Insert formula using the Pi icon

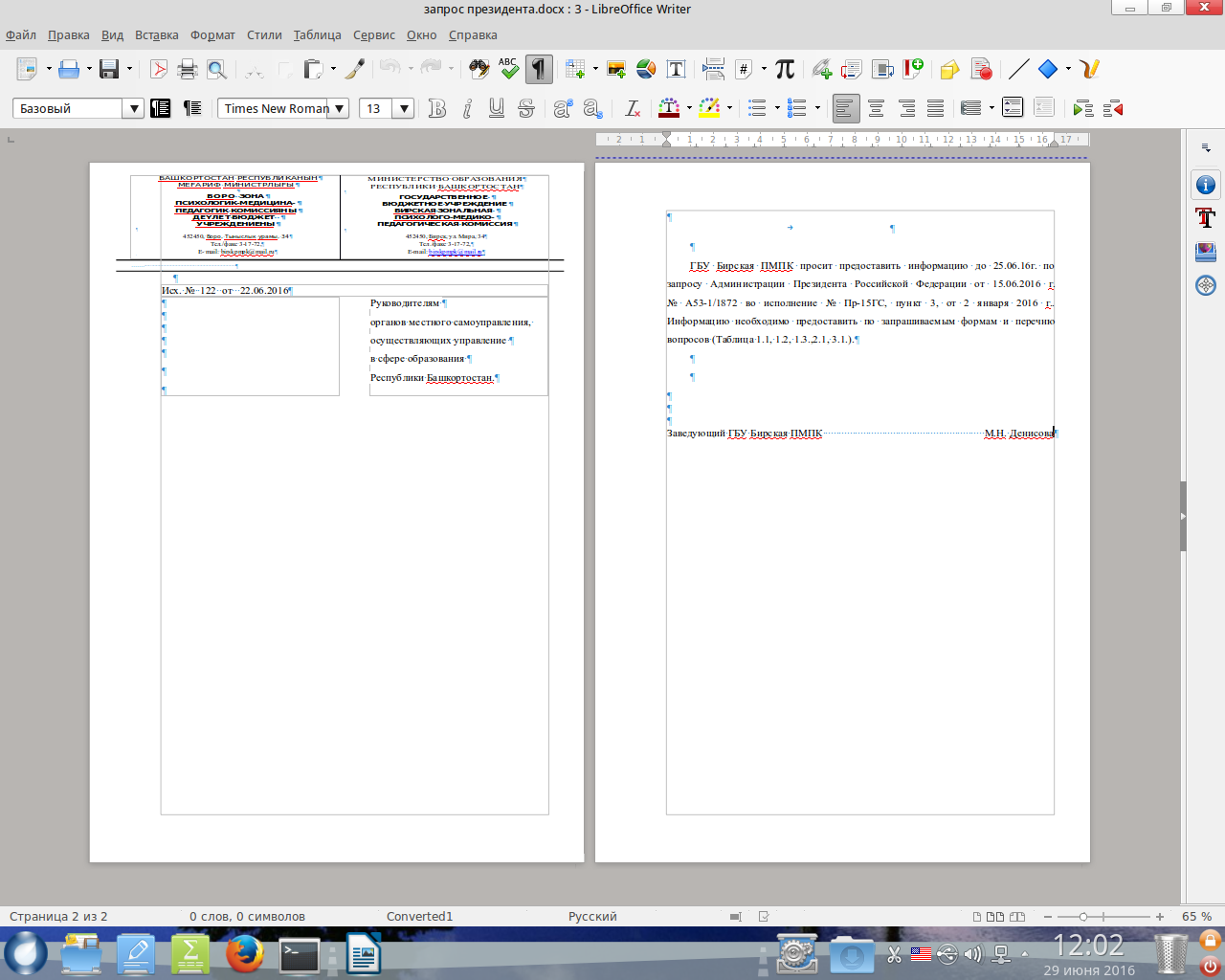tap(785, 69)
